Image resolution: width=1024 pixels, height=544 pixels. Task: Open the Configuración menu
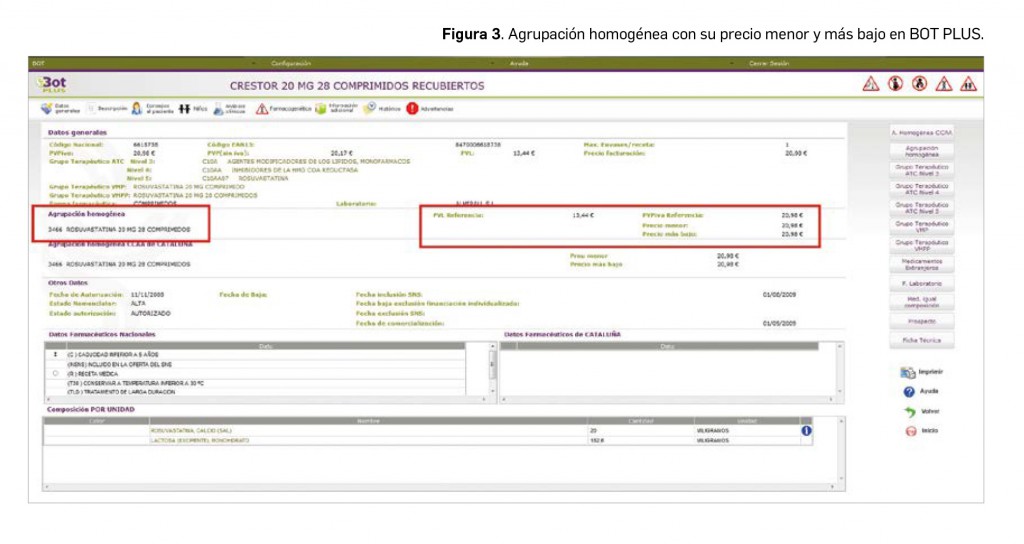290,63
